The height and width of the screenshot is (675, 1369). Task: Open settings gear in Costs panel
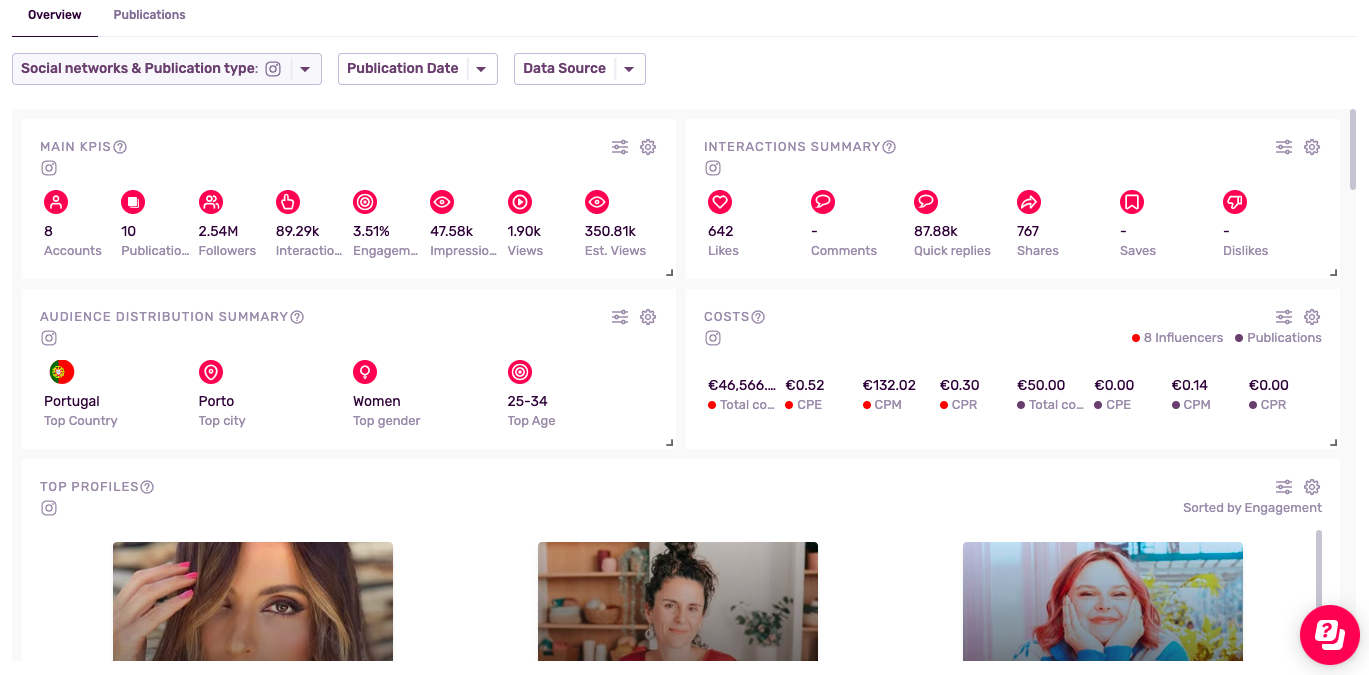click(1312, 317)
